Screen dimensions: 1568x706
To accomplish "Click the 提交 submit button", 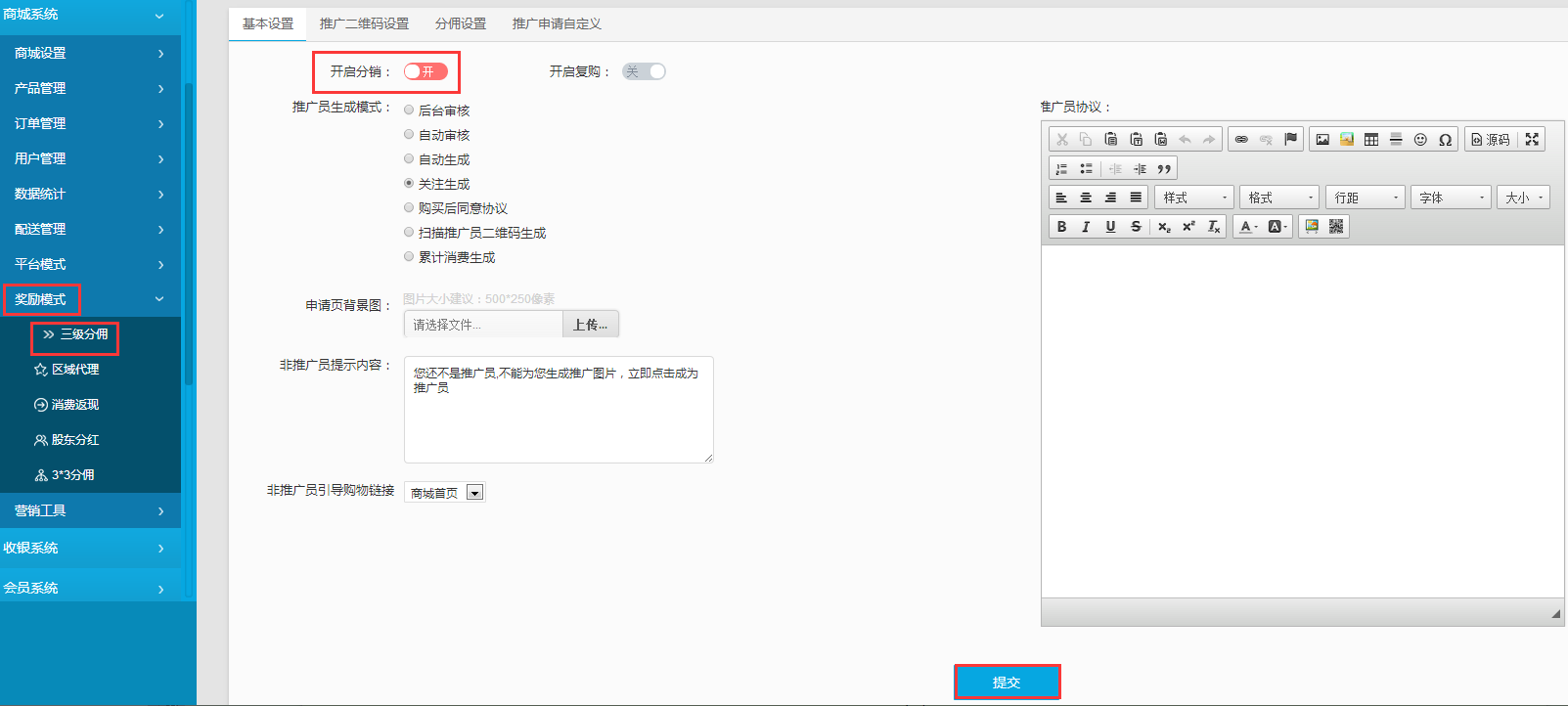I will (x=1007, y=683).
